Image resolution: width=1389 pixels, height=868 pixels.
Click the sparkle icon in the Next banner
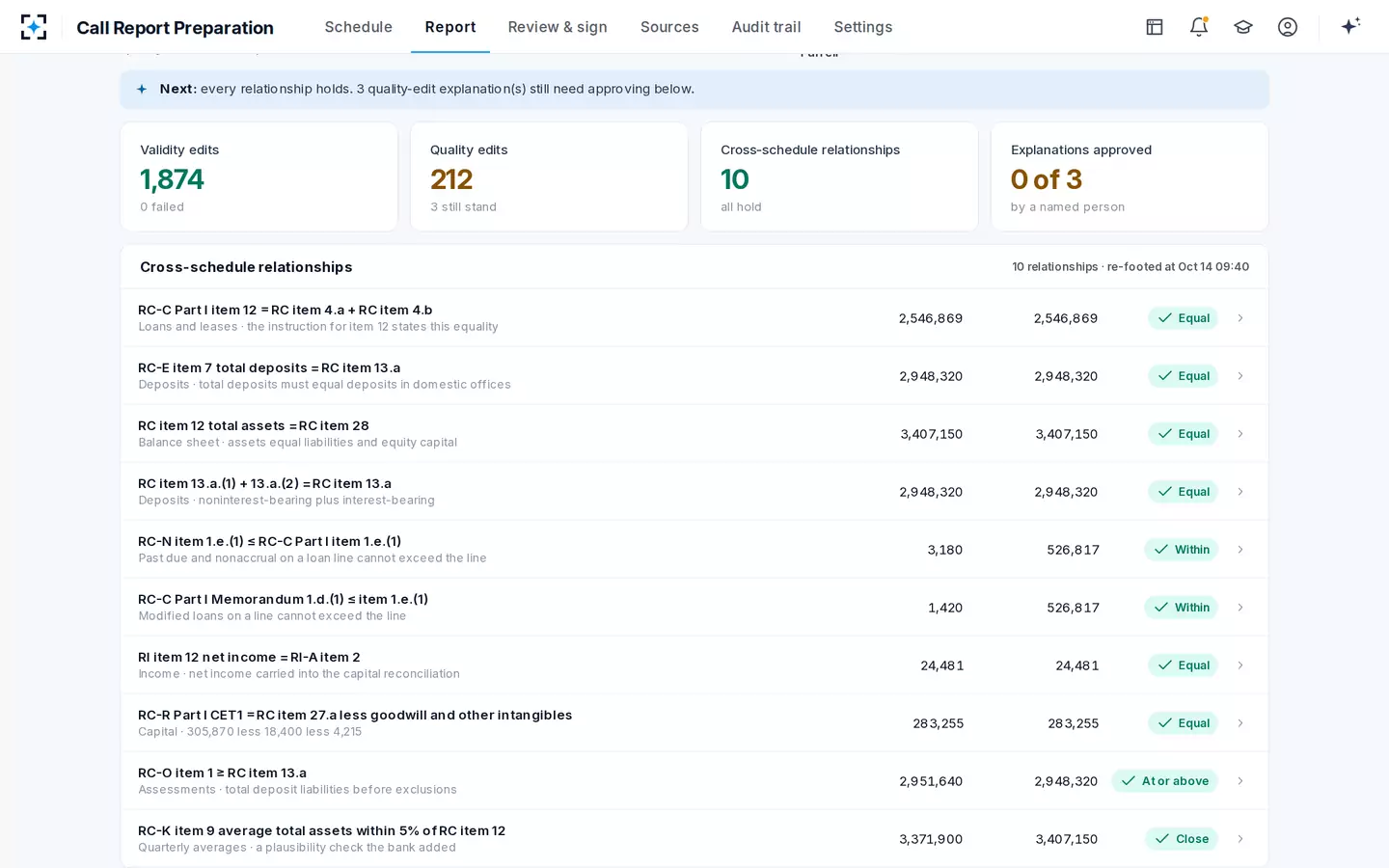pos(142,89)
